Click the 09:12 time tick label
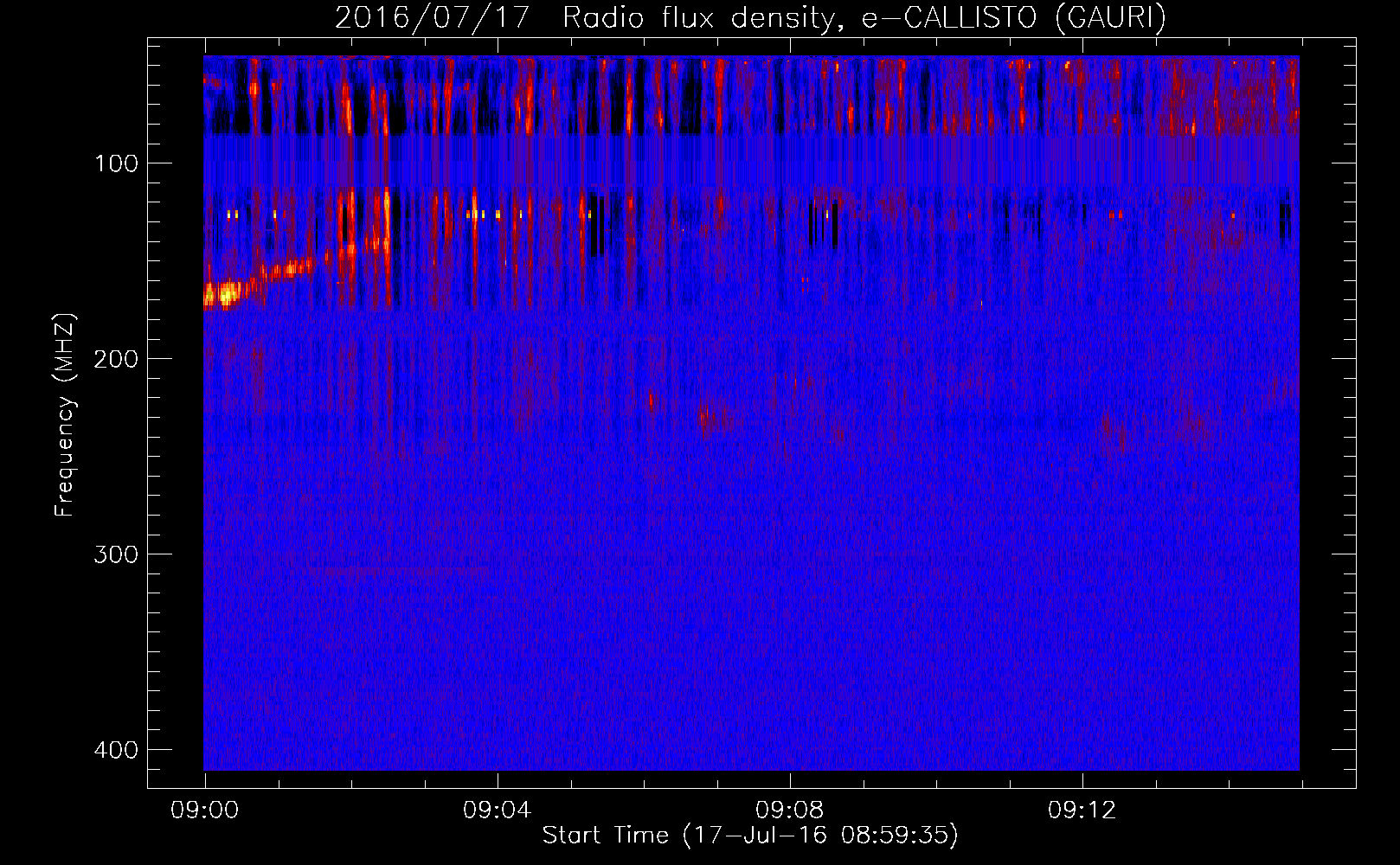 click(1082, 811)
